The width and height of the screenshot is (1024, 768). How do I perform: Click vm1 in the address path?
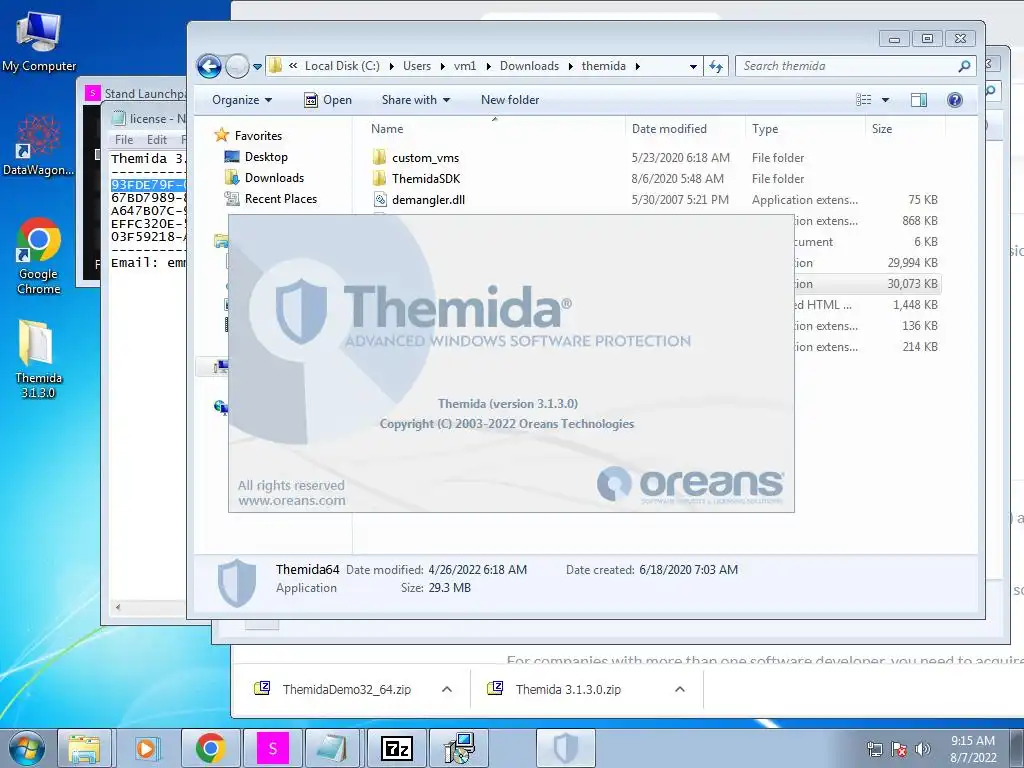tap(465, 66)
